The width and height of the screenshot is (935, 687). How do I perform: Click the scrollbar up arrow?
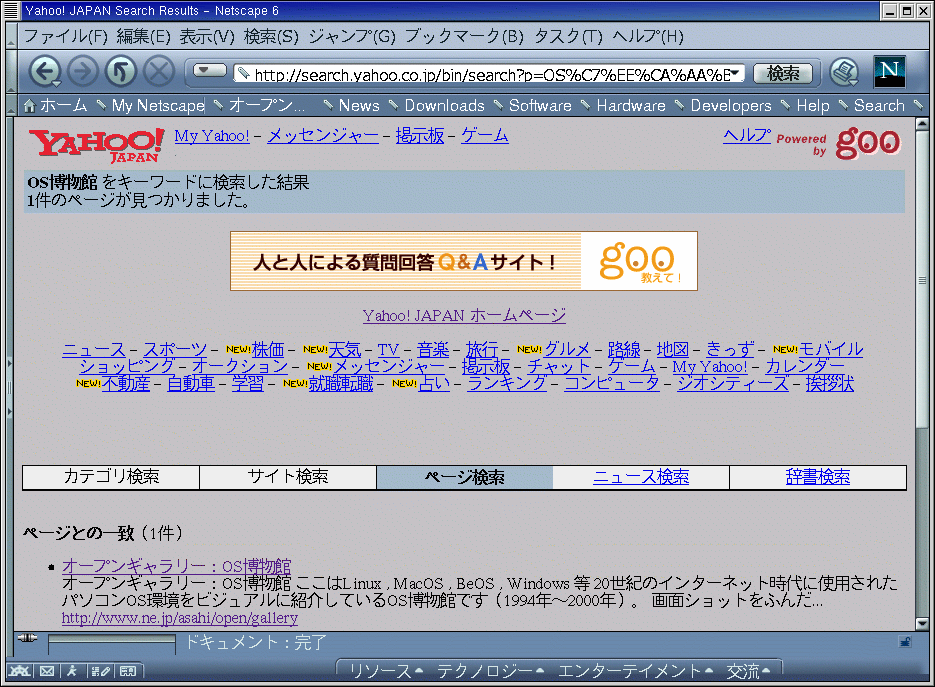pos(922,124)
